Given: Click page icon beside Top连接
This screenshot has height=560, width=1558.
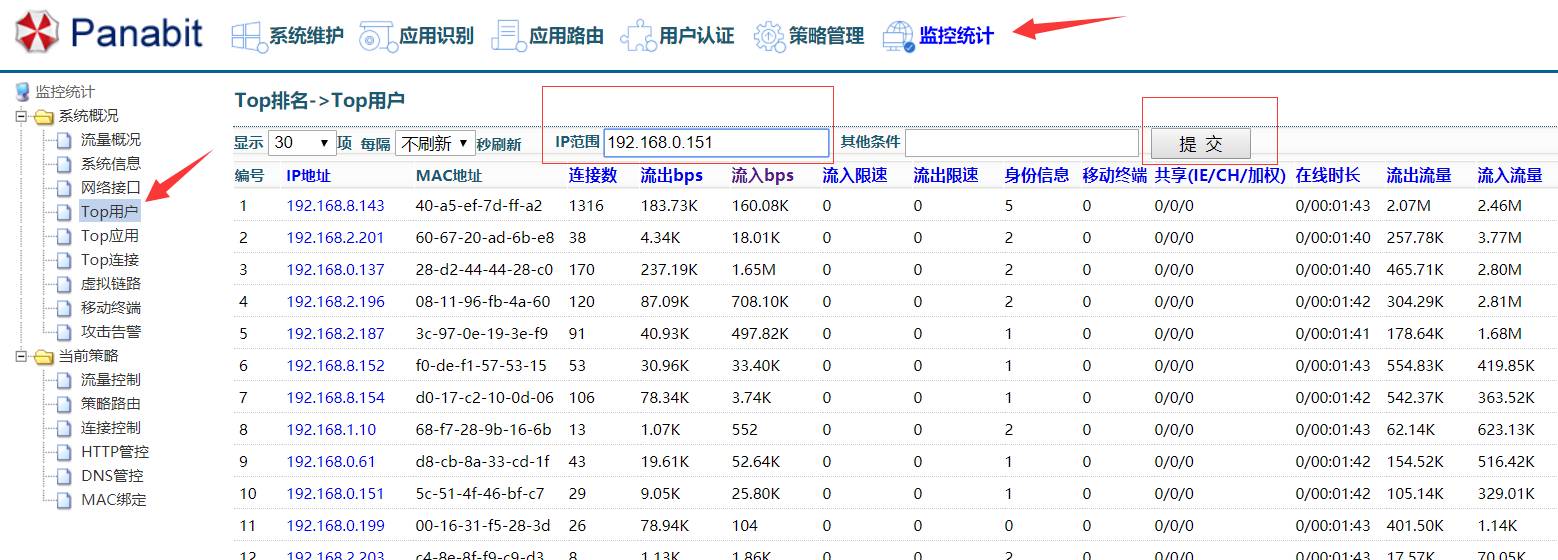Looking at the screenshot, I should (x=65, y=260).
